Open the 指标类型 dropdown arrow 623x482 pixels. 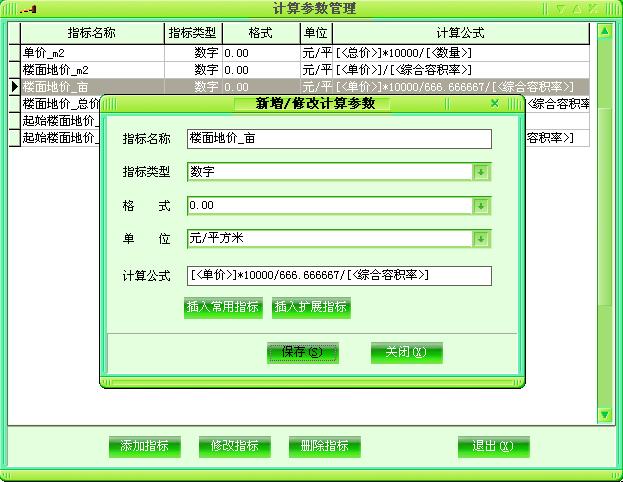click(x=481, y=172)
